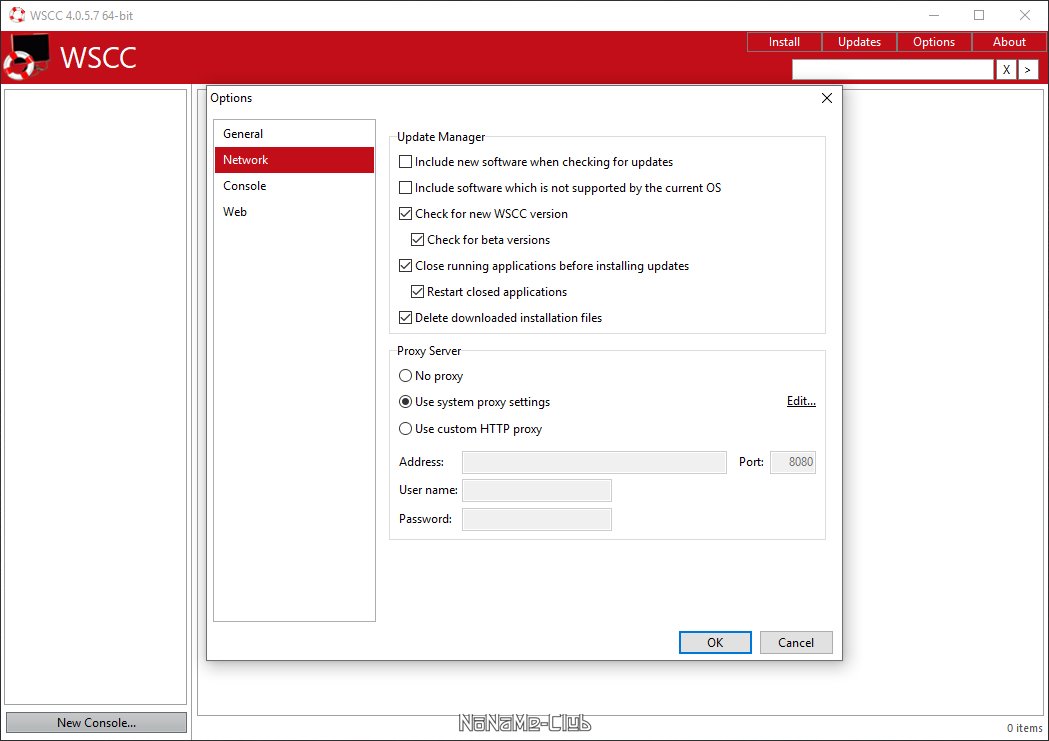This screenshot has width=1049, height=741.
Task: Click the WSCC lifebuoy logo icon
Action: (x=27, y=57)
